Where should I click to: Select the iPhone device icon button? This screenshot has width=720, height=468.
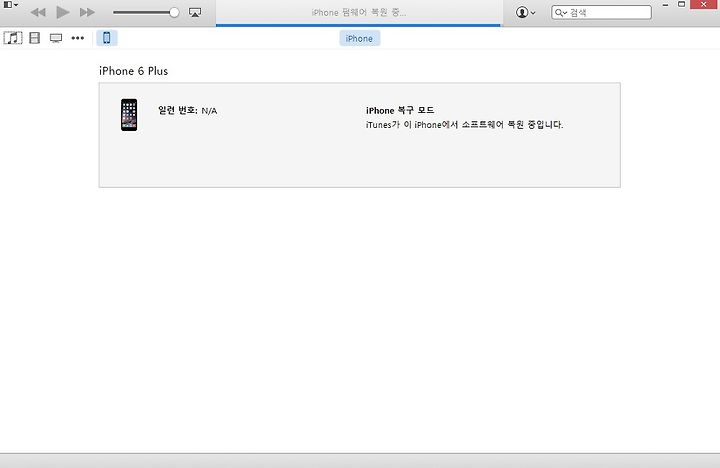pyautogui.click(x=107, y=38)
